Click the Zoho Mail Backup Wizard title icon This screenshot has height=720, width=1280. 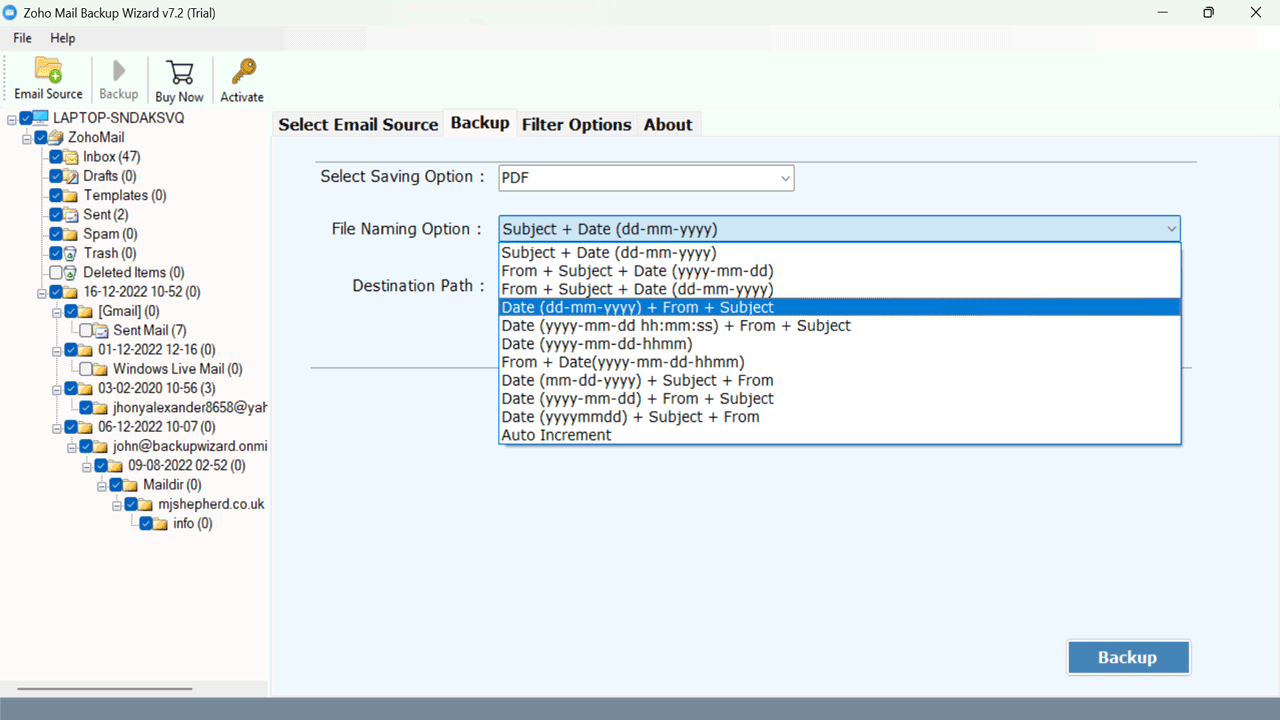11,13
